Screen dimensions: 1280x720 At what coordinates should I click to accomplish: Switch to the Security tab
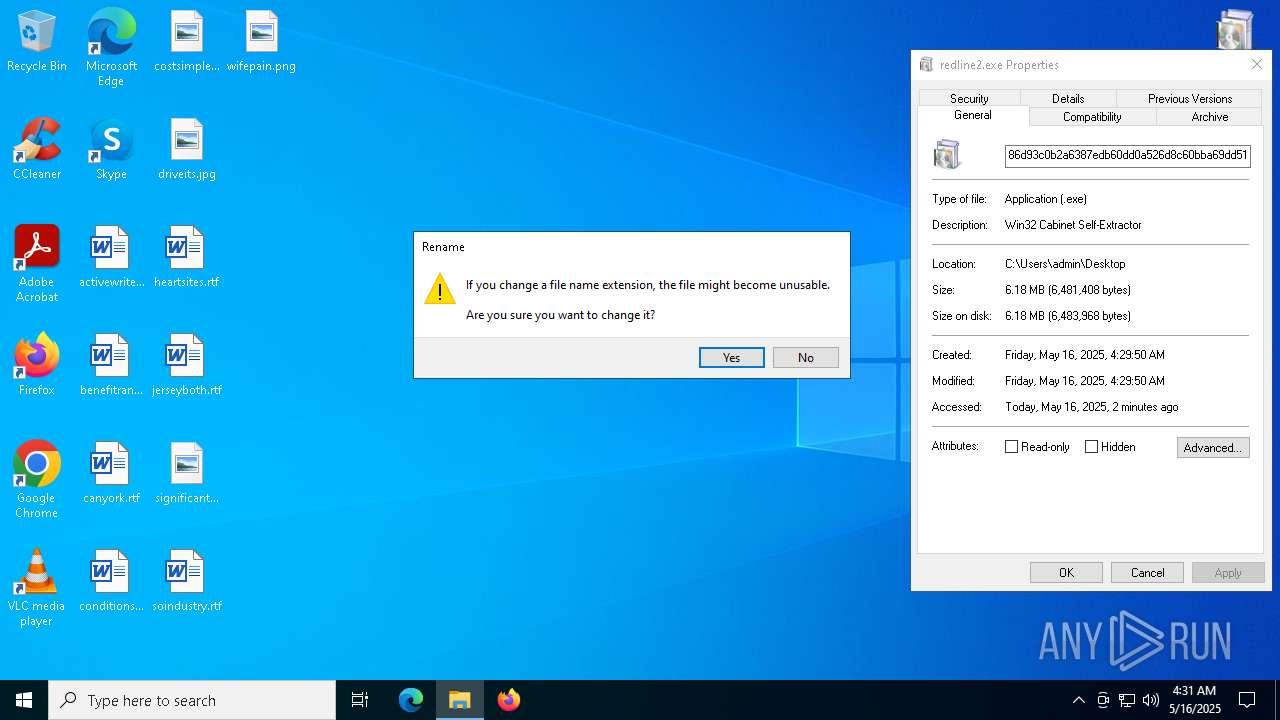pos(969,98)
